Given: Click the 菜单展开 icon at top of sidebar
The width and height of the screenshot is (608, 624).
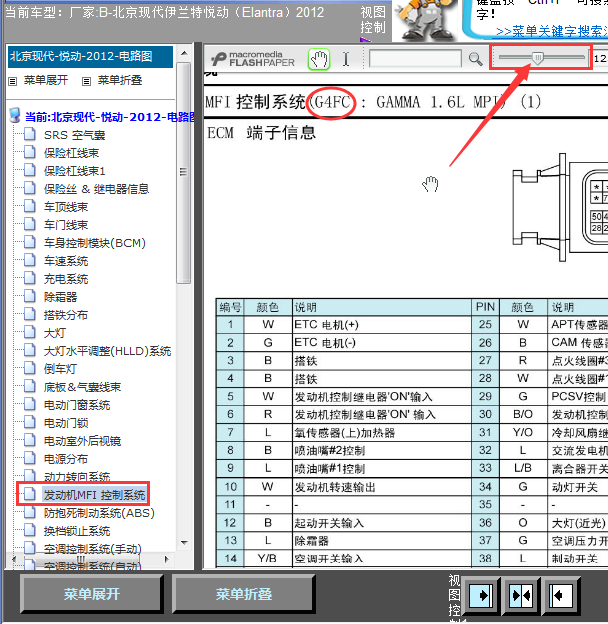Looking at the screenshot, I should click(13, 81).
